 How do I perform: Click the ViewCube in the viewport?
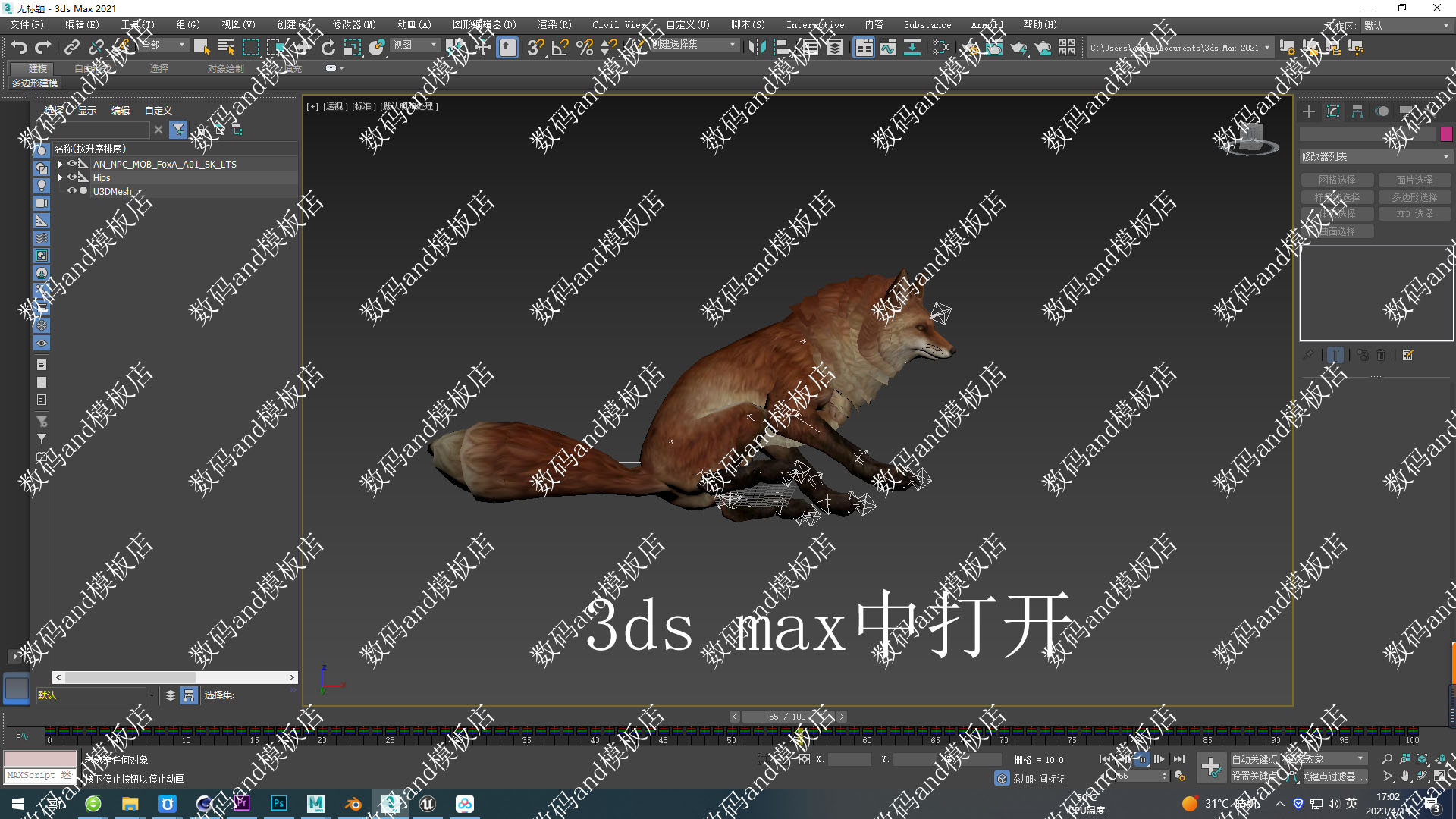(1252, 139)
